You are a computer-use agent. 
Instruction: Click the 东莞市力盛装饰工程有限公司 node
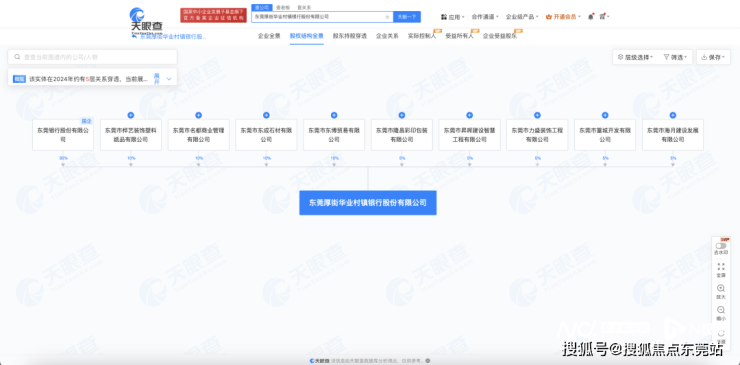click(537, 135)
